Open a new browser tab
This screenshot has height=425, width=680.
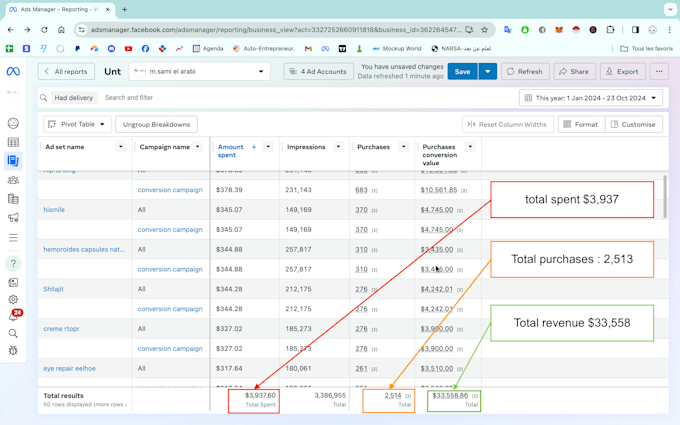(124, 10)
